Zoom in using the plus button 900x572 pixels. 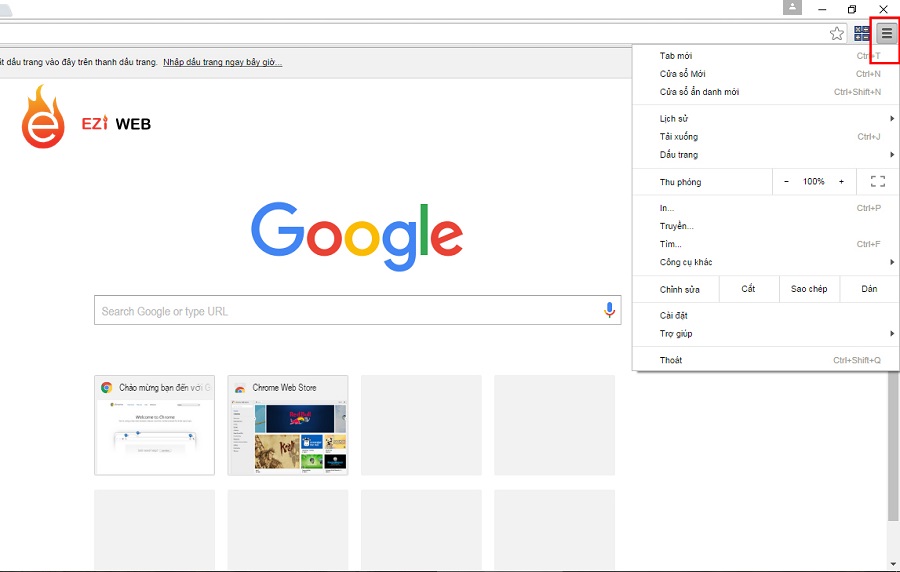point(841,182)
